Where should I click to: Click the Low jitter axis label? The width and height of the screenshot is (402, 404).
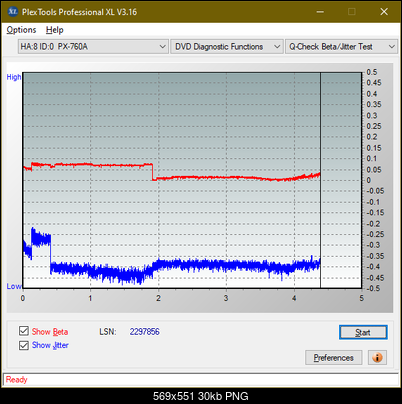pos(14,286)
